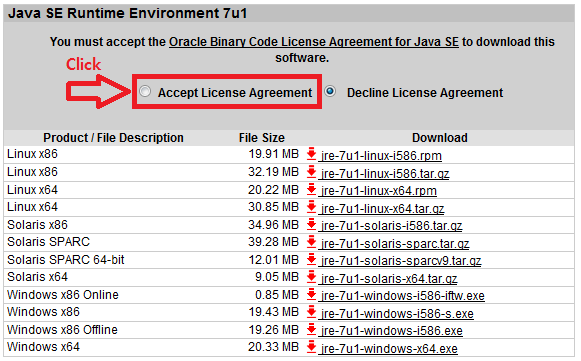Select the Solaris SPARC 64-bit description cell
Screen dimensions: 581x361
66,260
